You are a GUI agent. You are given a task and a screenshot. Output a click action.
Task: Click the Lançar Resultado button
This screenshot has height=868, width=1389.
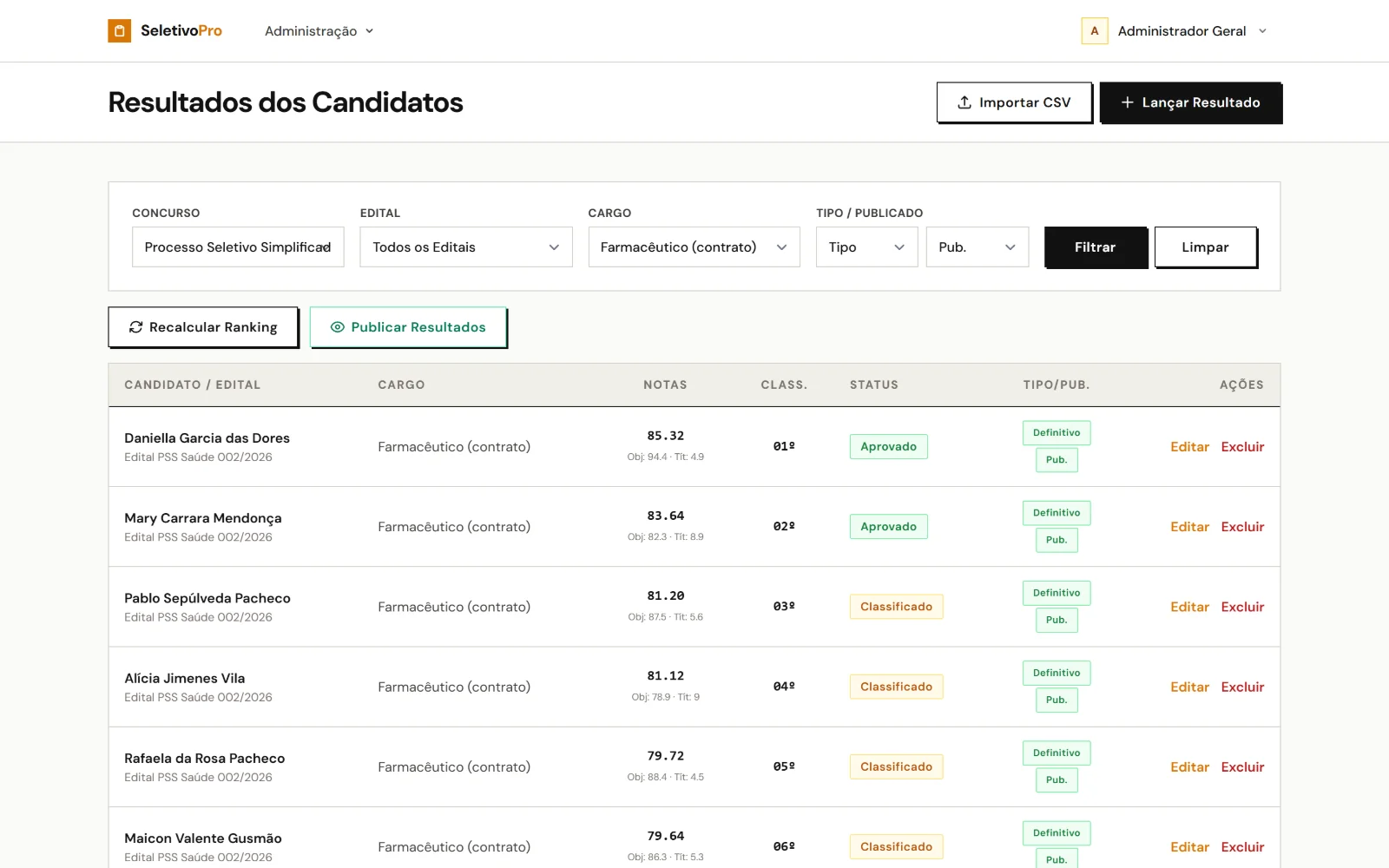[1190, 102]
